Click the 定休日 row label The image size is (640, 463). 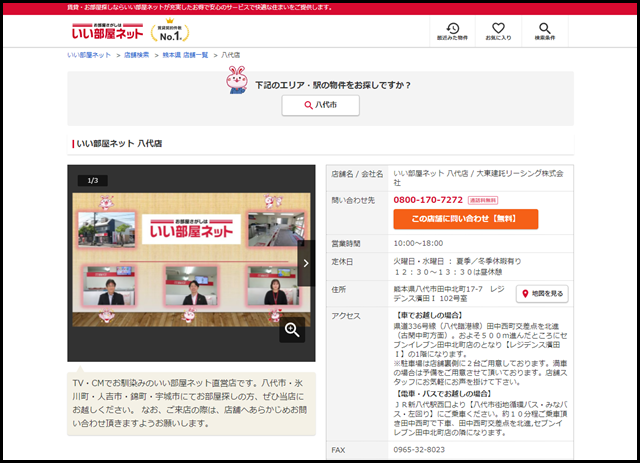point(342,262)
